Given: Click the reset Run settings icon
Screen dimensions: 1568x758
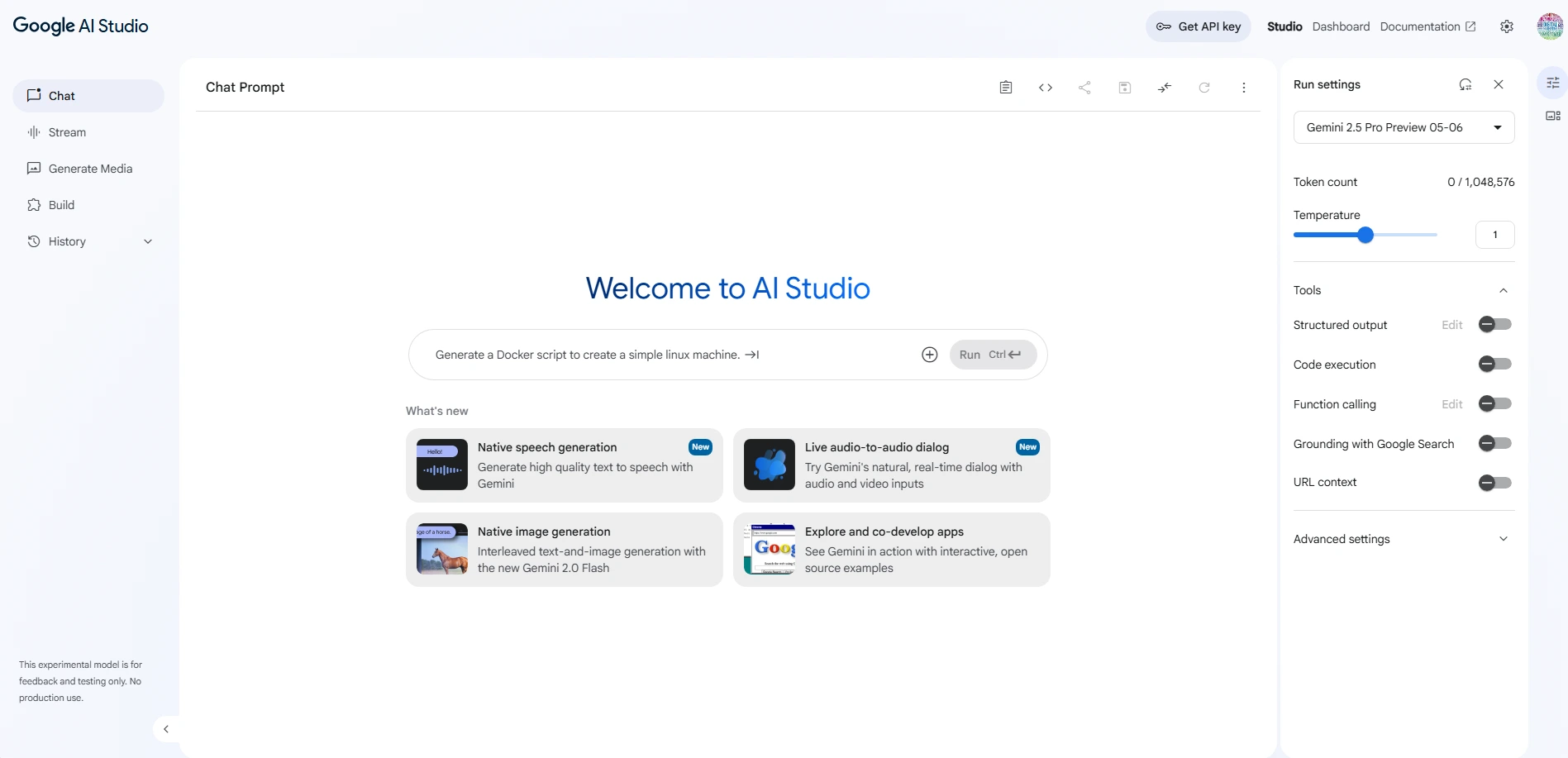Looking at the screenshot, I should tap(1466, 84).
